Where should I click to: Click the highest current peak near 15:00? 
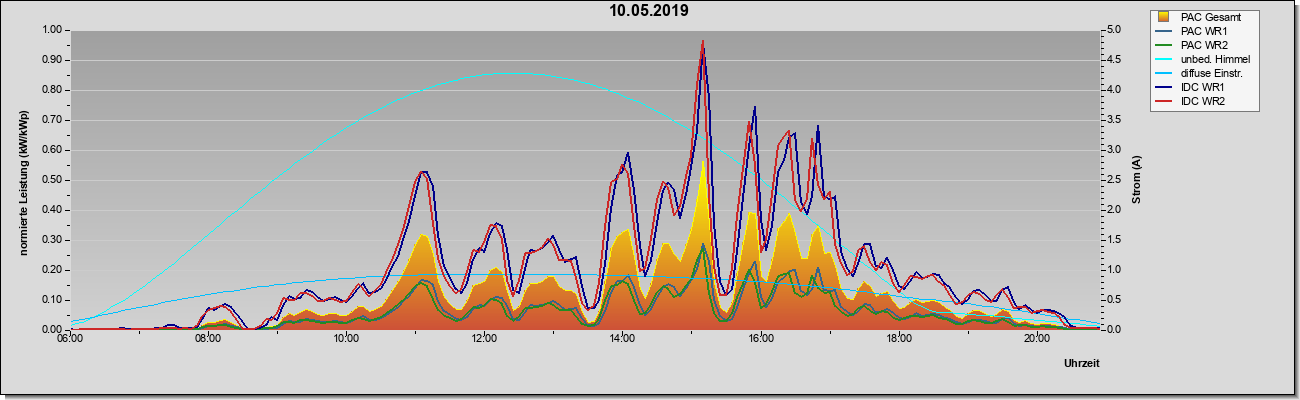point(703,42)
